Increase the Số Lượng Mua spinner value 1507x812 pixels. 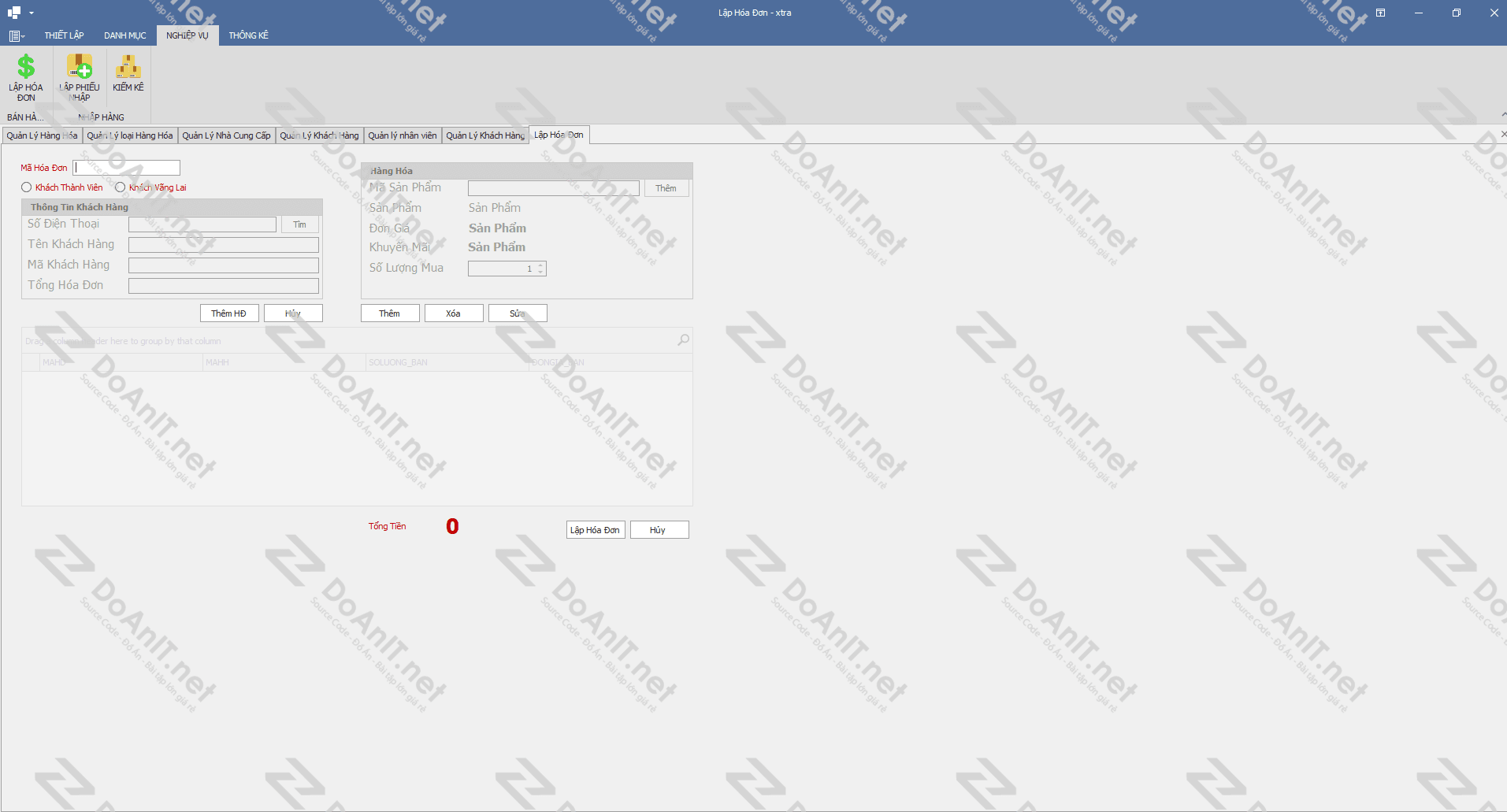(x=540, y=265)
